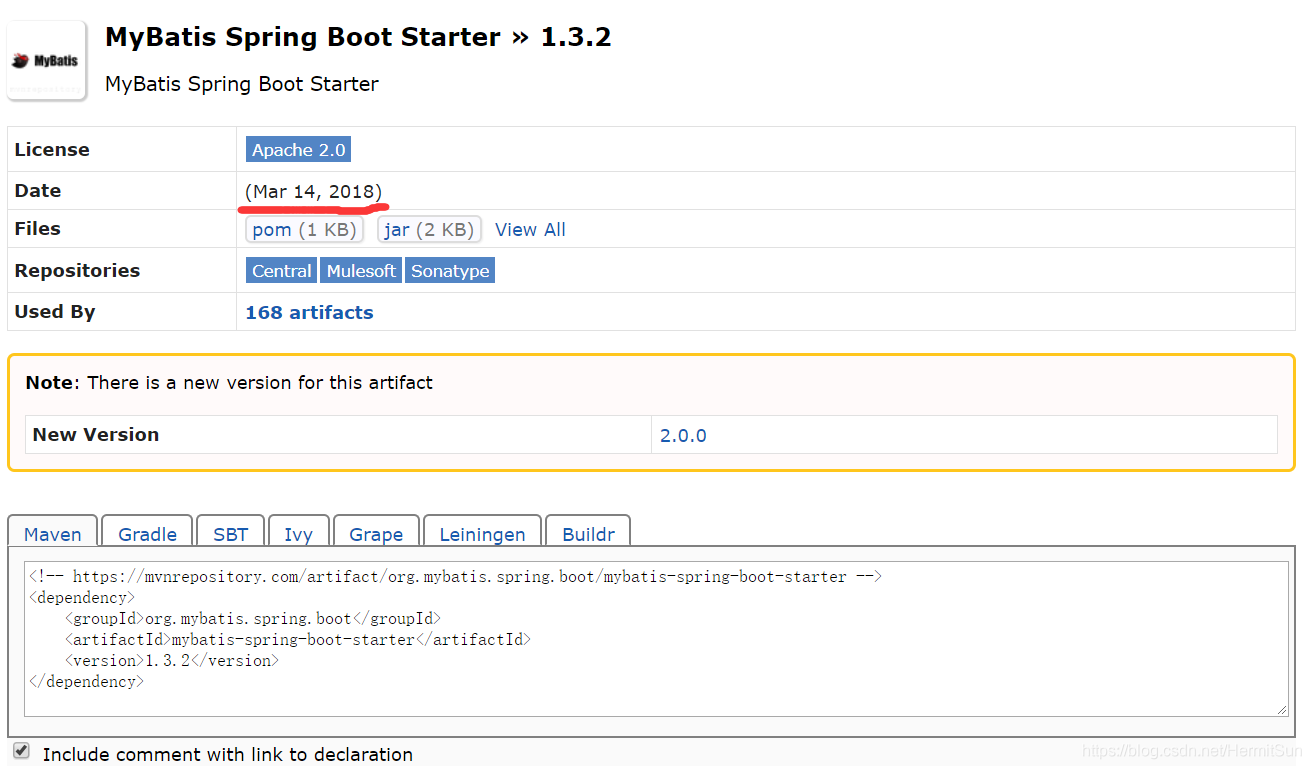Click the new version note text
This screenshot has height=769, width=1311.
pyautogui.click(x=229, y=383)
